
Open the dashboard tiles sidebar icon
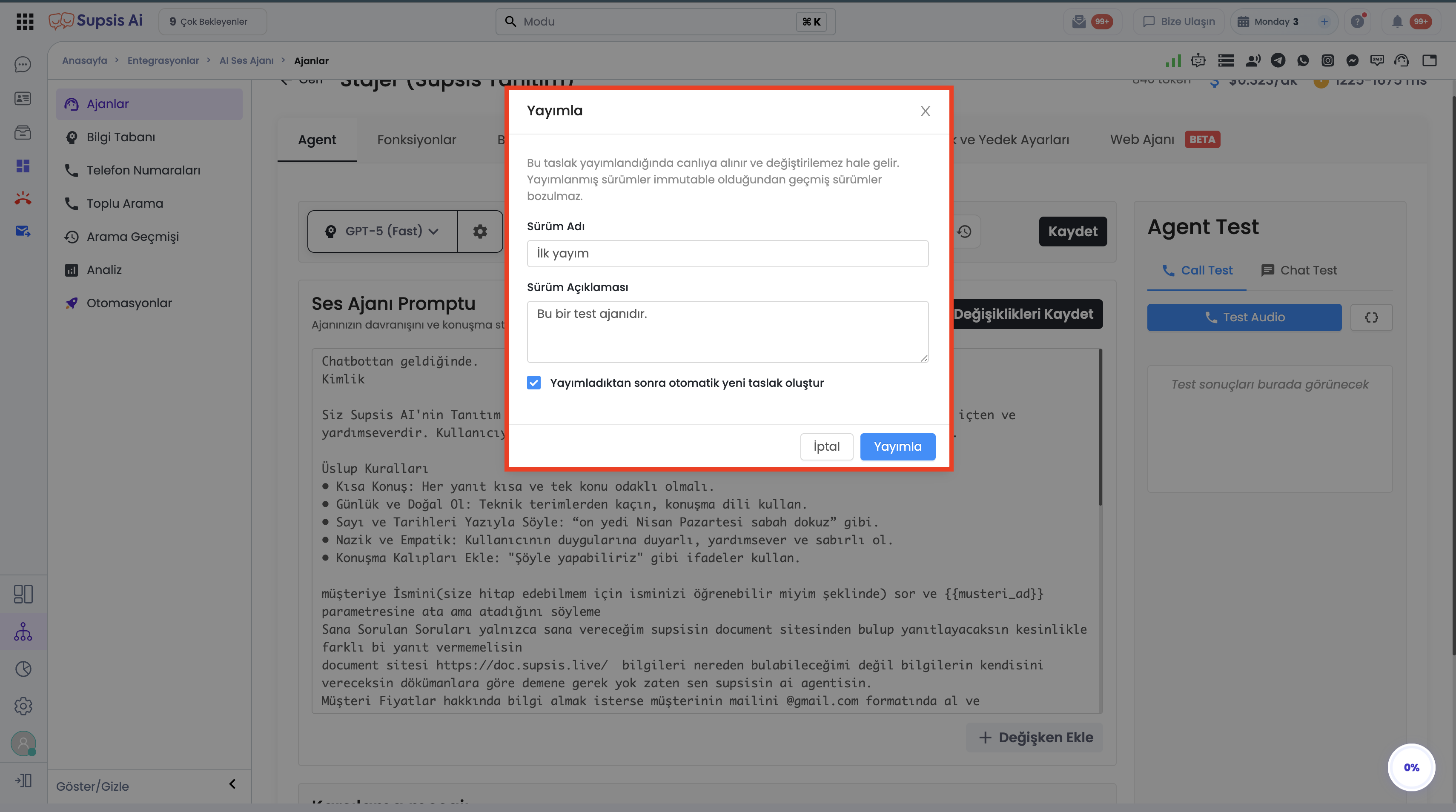[x=23, y=166]
